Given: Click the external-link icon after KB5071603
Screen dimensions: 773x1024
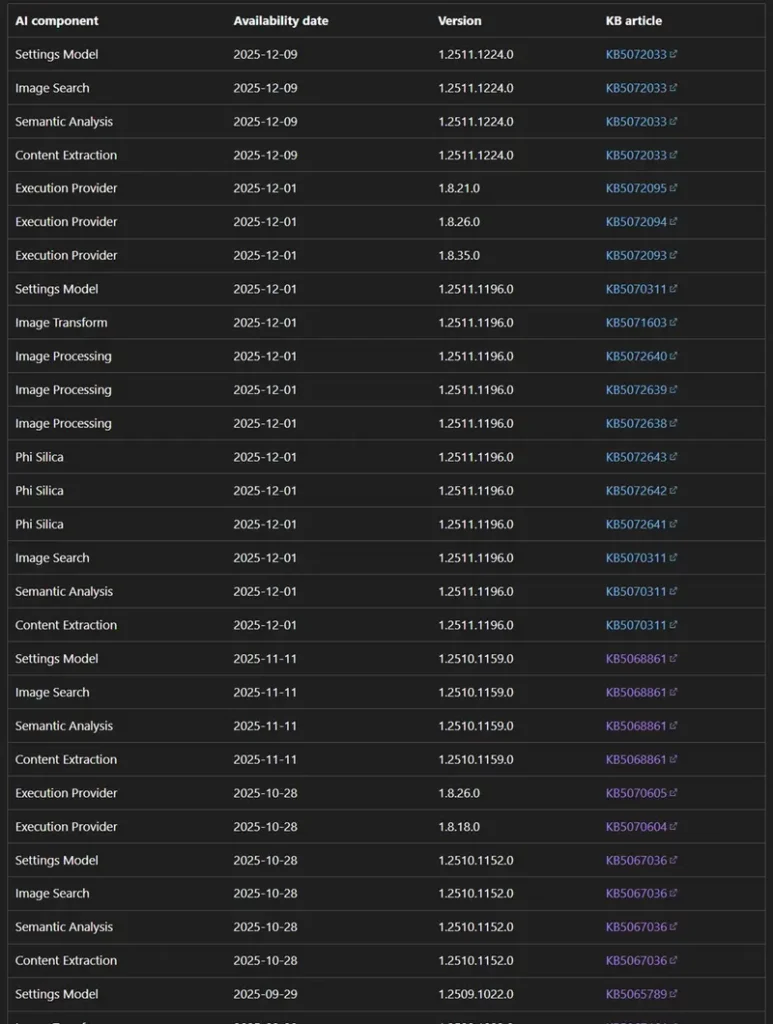Looking at the screenshot, I should 674,323.
